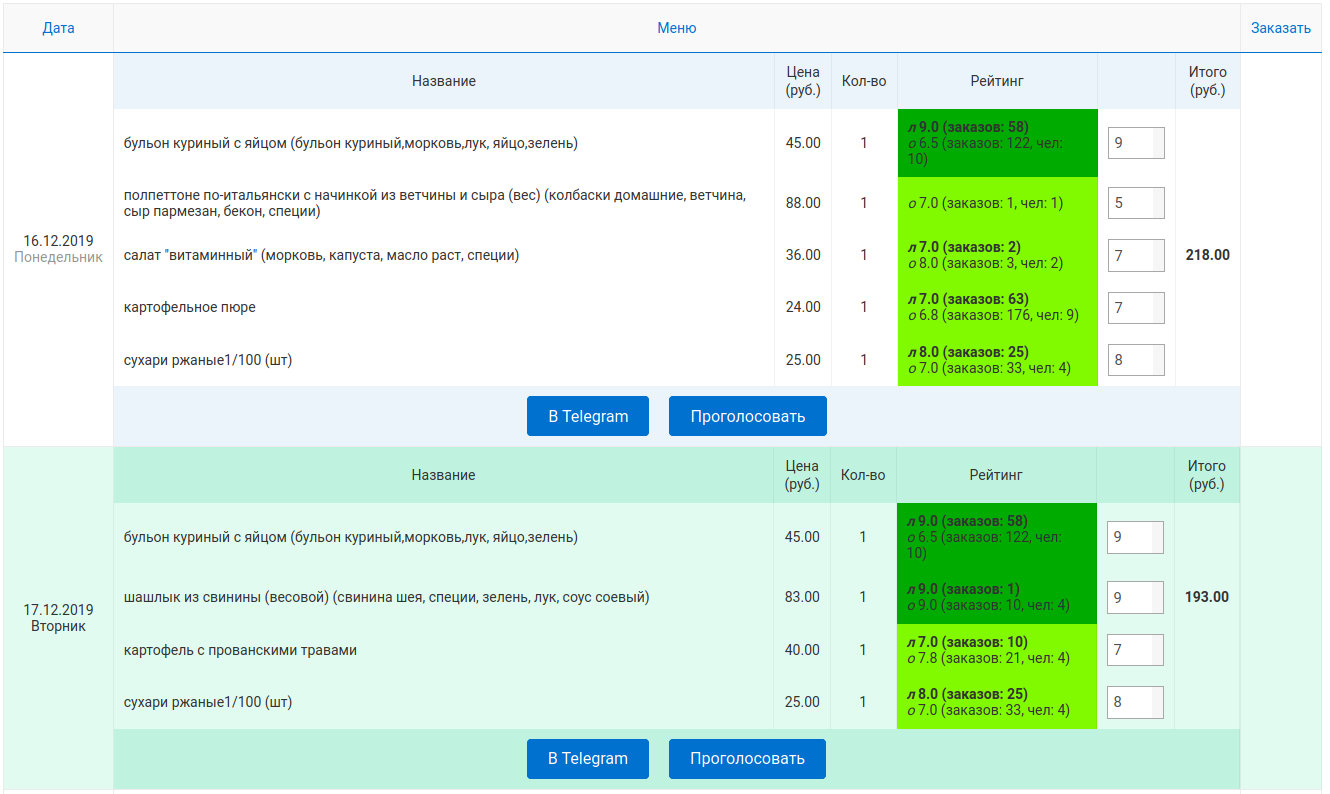Click Monday's total 218.00

pyautogui.click(x=1208, y=255)
